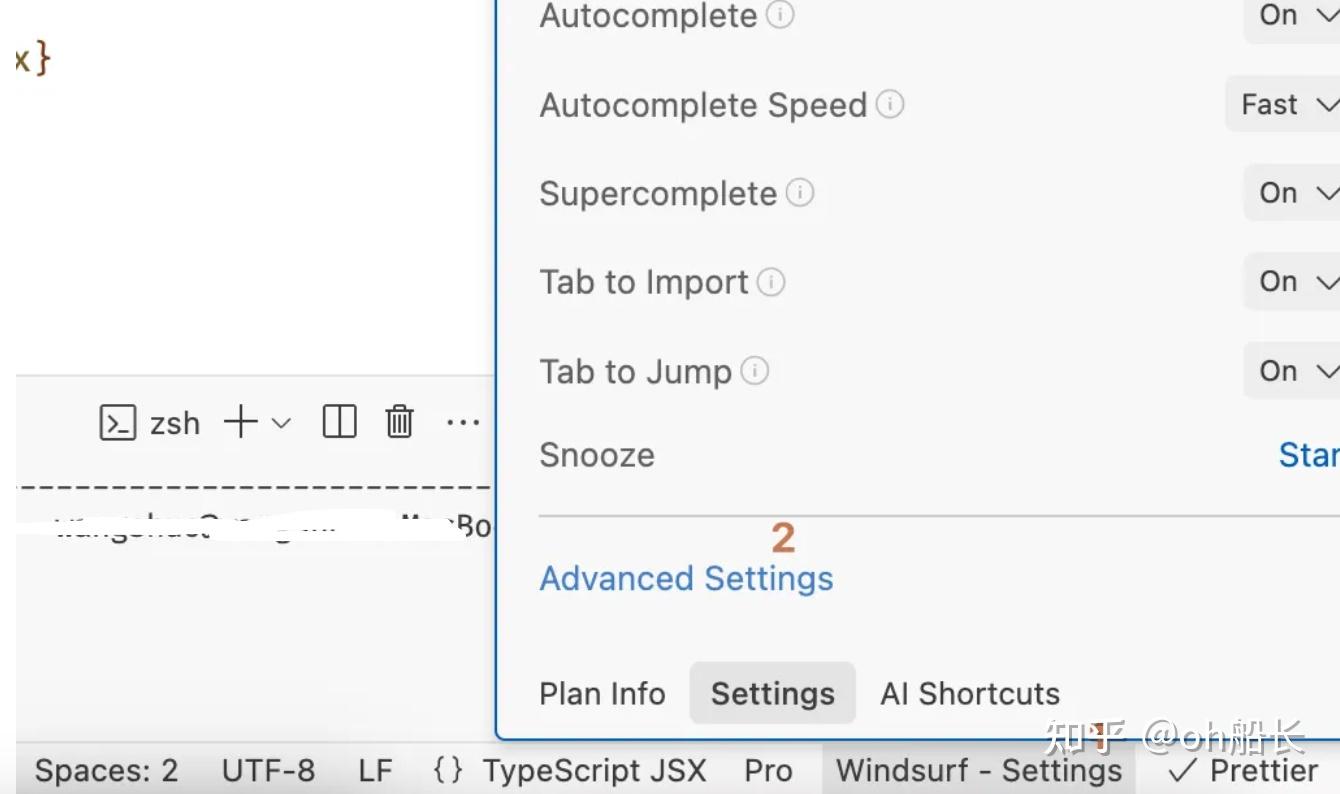
Task: Click the new terminal plus icon
Action: (240, 423)
